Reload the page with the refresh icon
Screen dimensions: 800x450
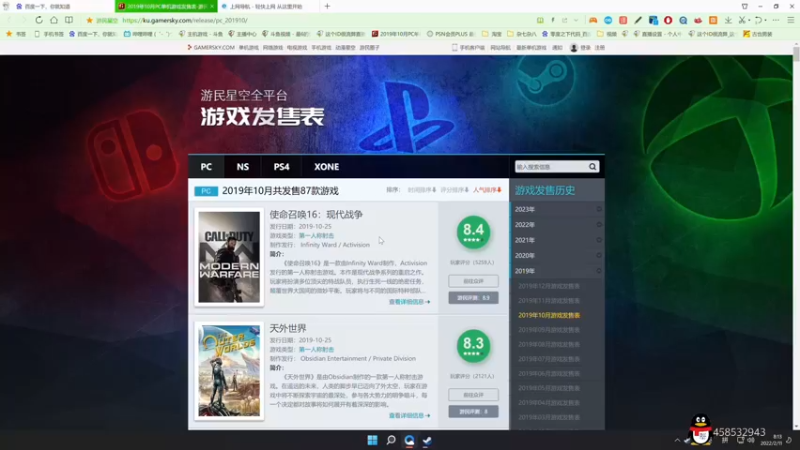(x=39, y=20)
